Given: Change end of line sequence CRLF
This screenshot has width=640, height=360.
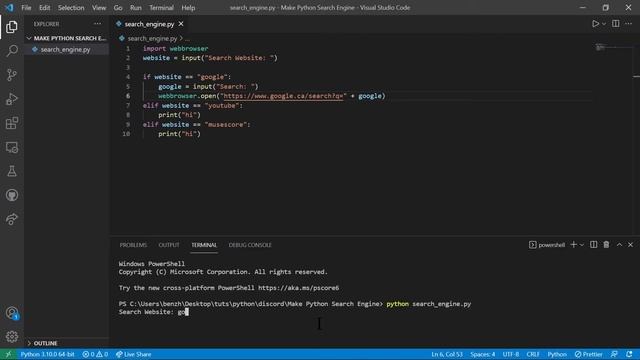Looking at the screenshot, I should click(x=533, y=354).
